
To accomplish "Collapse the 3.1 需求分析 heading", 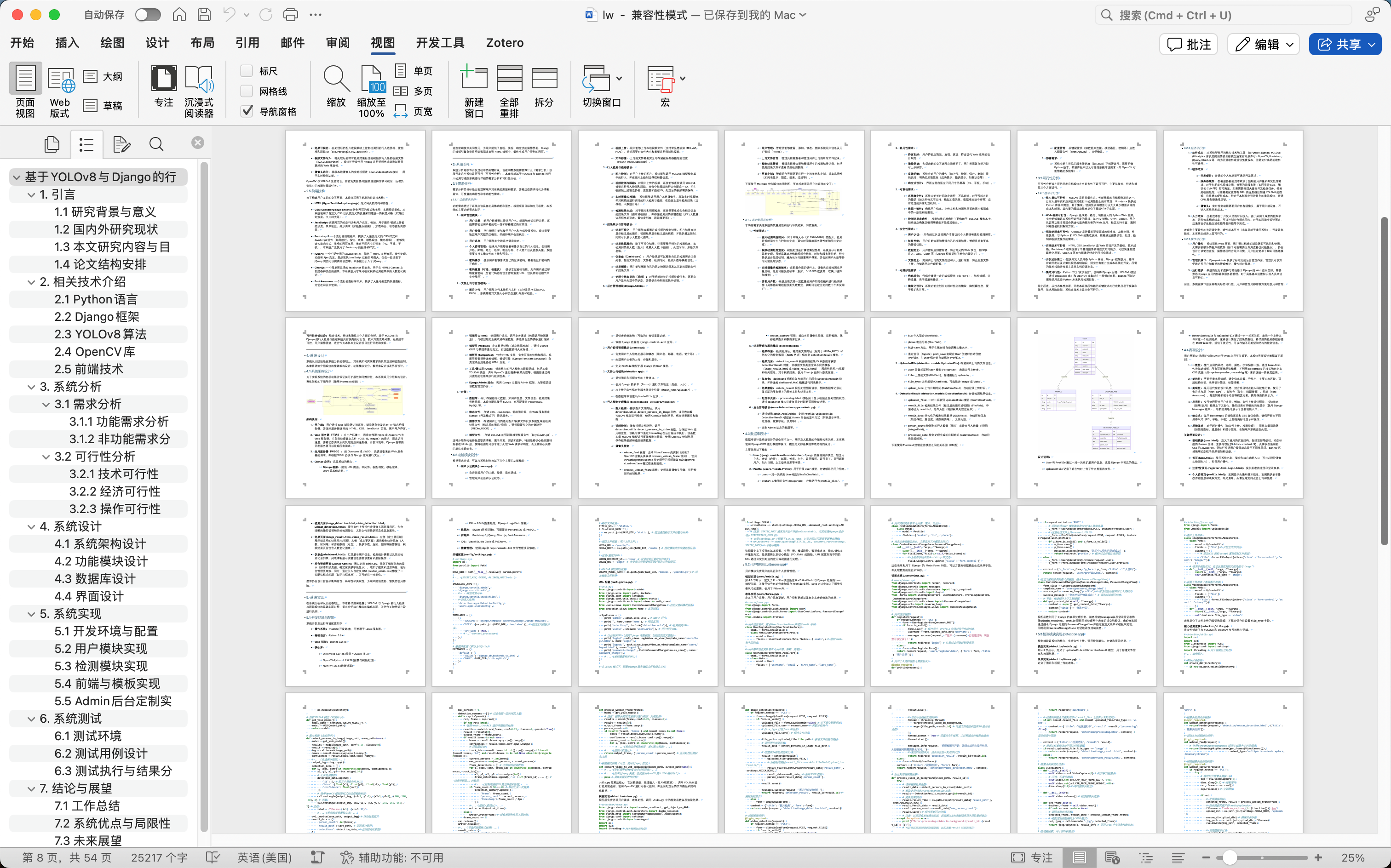I will 46,404.
